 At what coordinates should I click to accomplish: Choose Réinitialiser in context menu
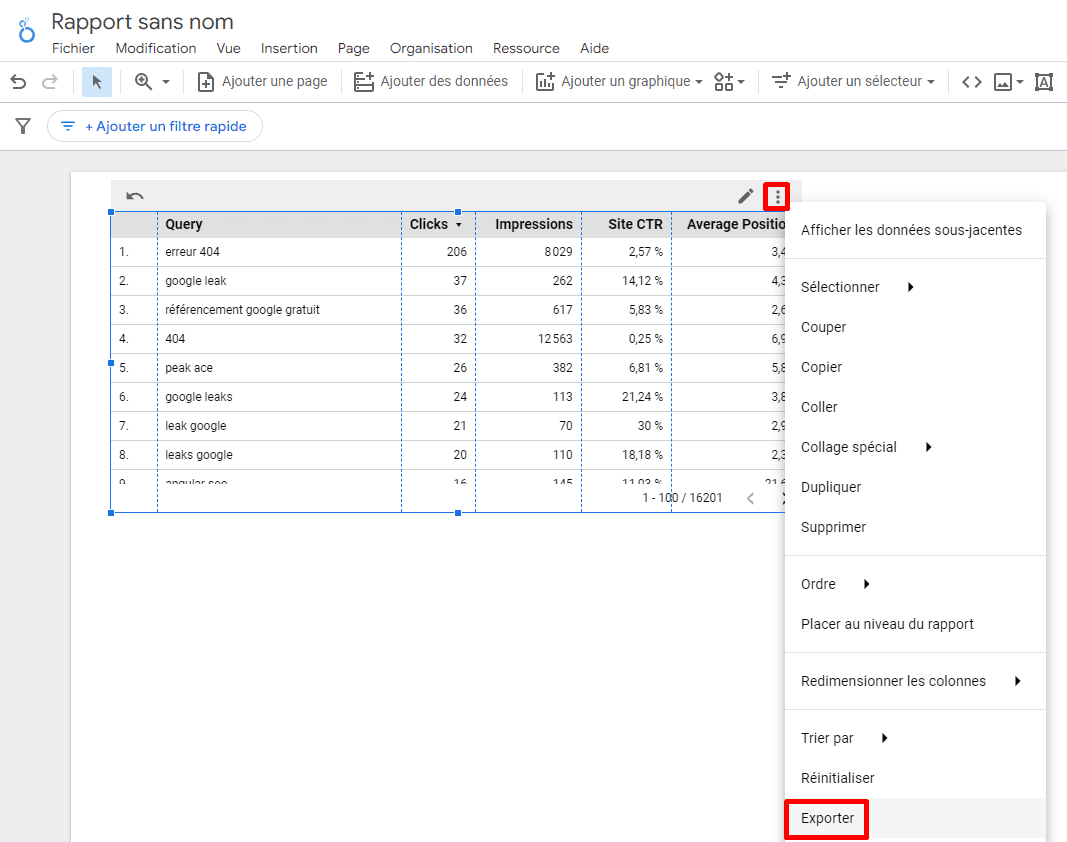(x=915, y=778)
